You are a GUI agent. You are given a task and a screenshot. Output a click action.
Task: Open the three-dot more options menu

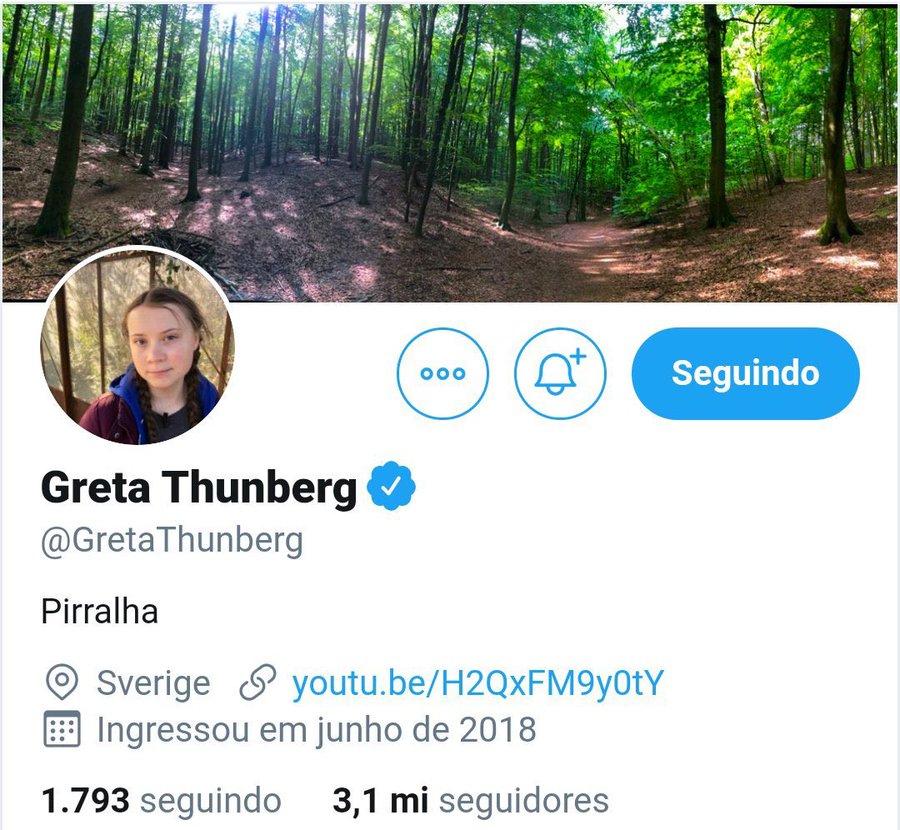pos(443,373)
